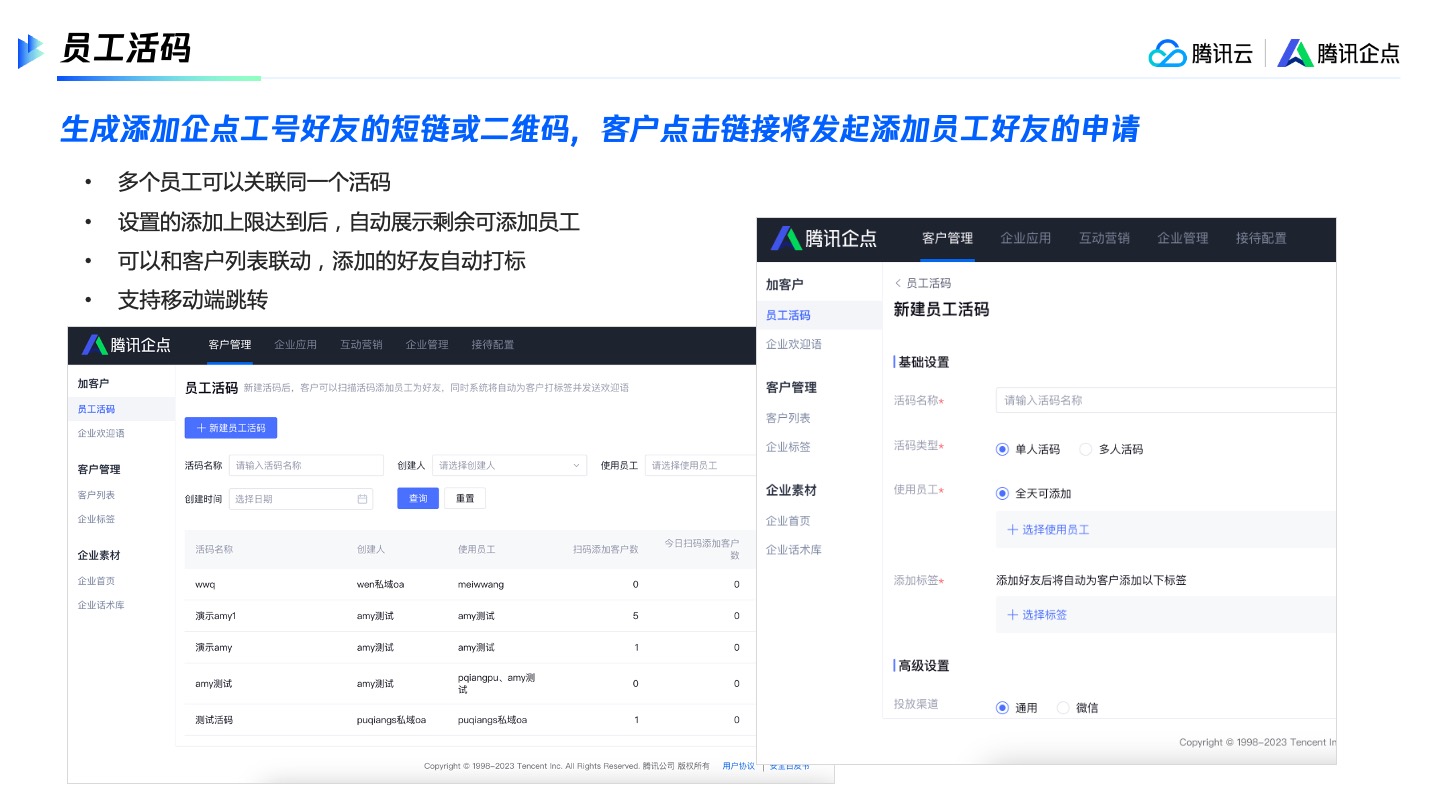Open 接待配置 tab in left list window
Viewport: 1440px width, 810px height.
[493, 345]
